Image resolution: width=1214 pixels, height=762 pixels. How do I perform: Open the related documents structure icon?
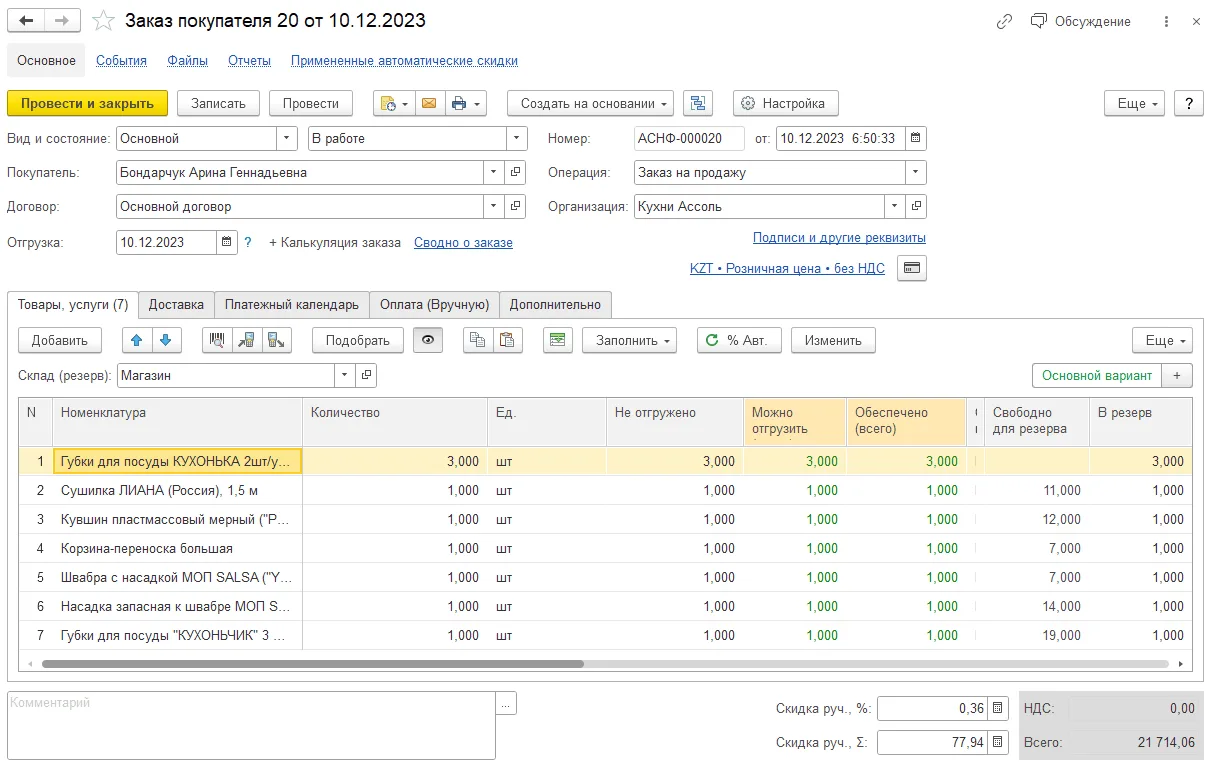click(698, 103)
